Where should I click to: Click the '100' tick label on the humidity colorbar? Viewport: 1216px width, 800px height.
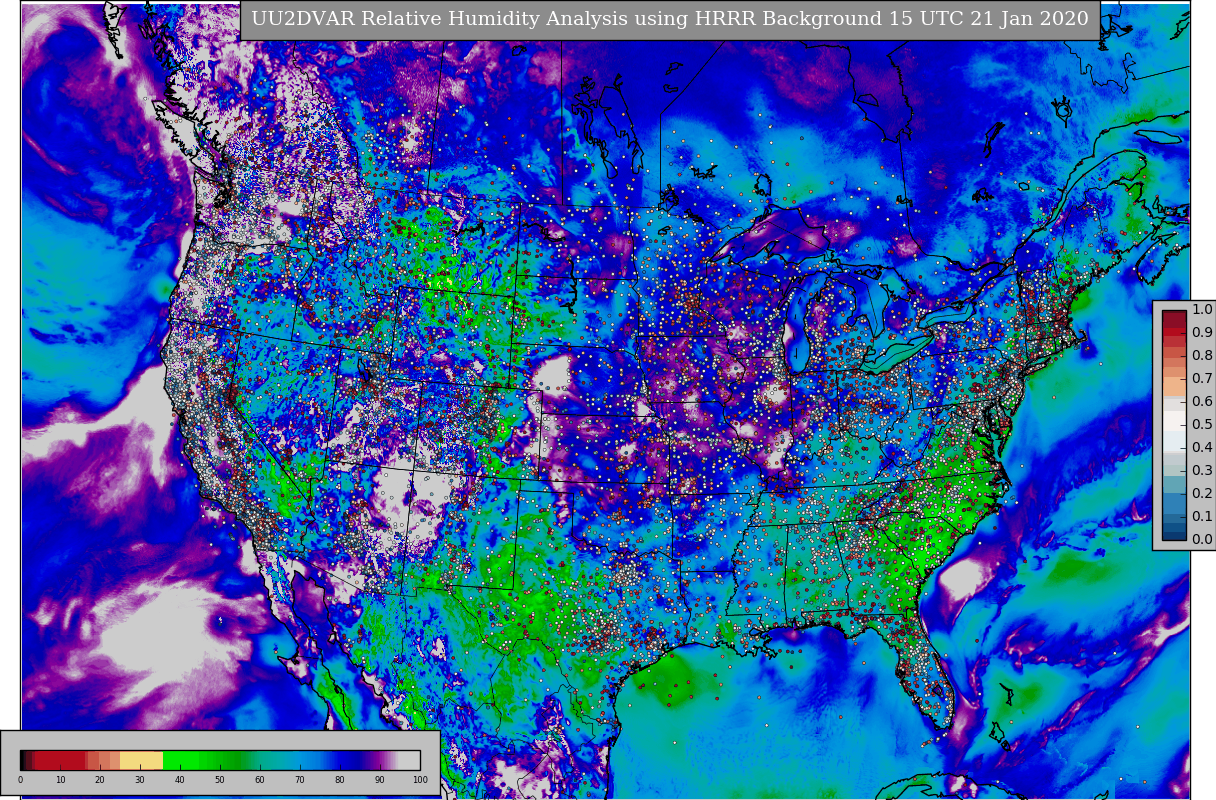(x=420, y=780)
